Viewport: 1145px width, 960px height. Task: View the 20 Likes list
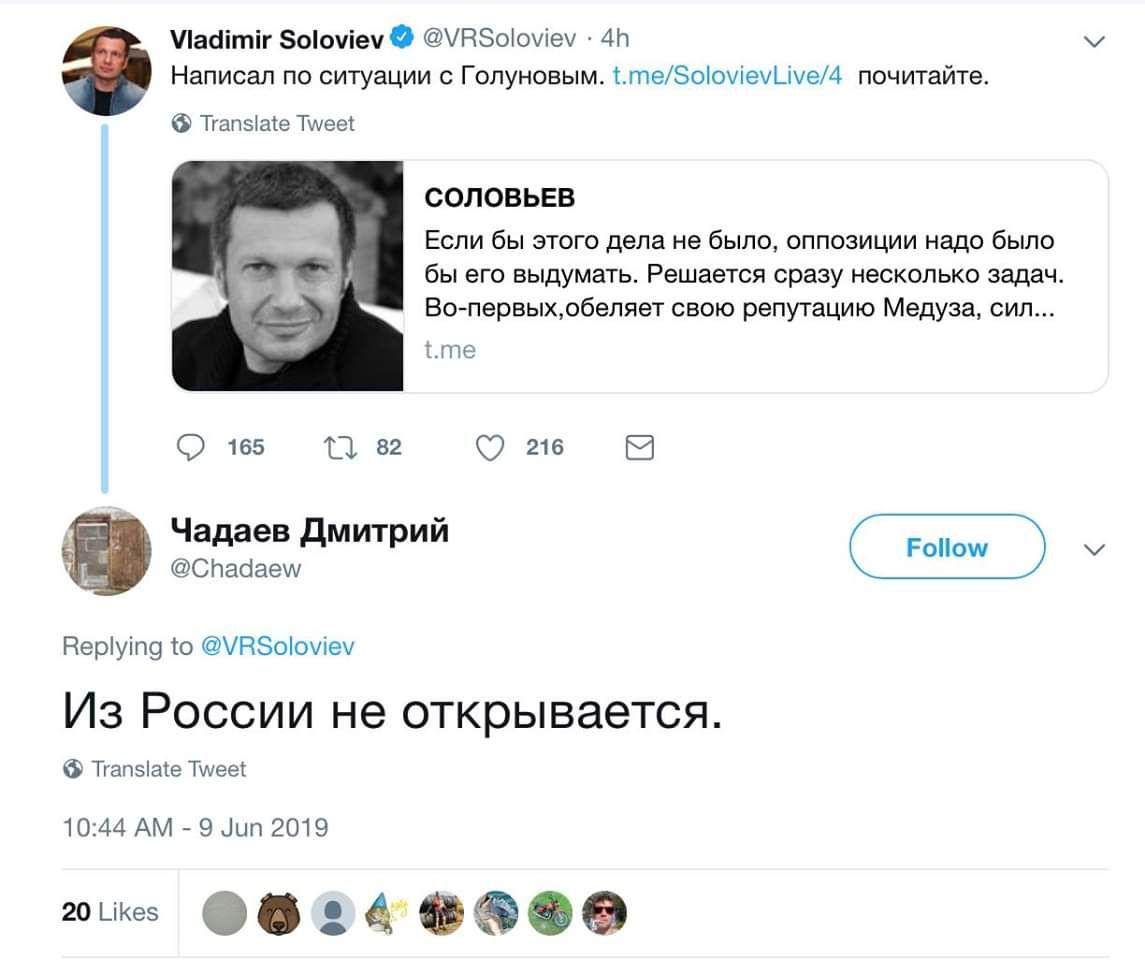click(110, 912)
